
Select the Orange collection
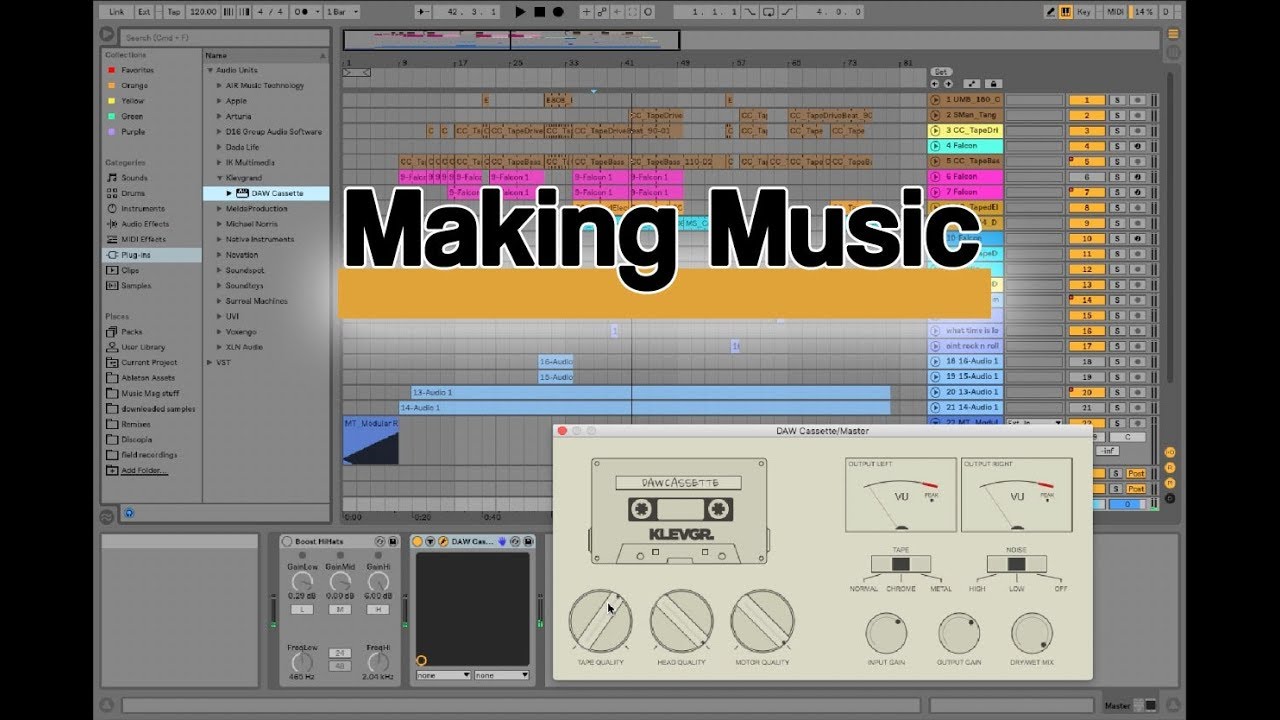pyautogui.click(x=133, y=86)
